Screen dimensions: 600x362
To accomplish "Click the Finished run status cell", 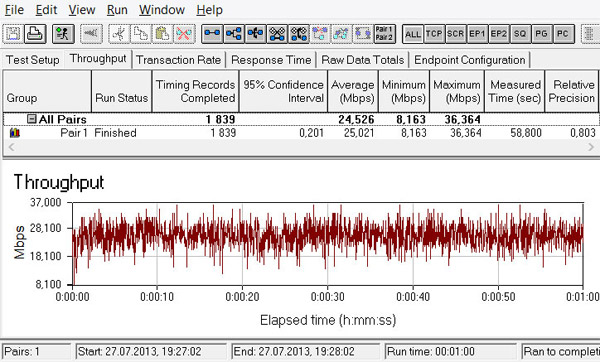I will 115,133.
